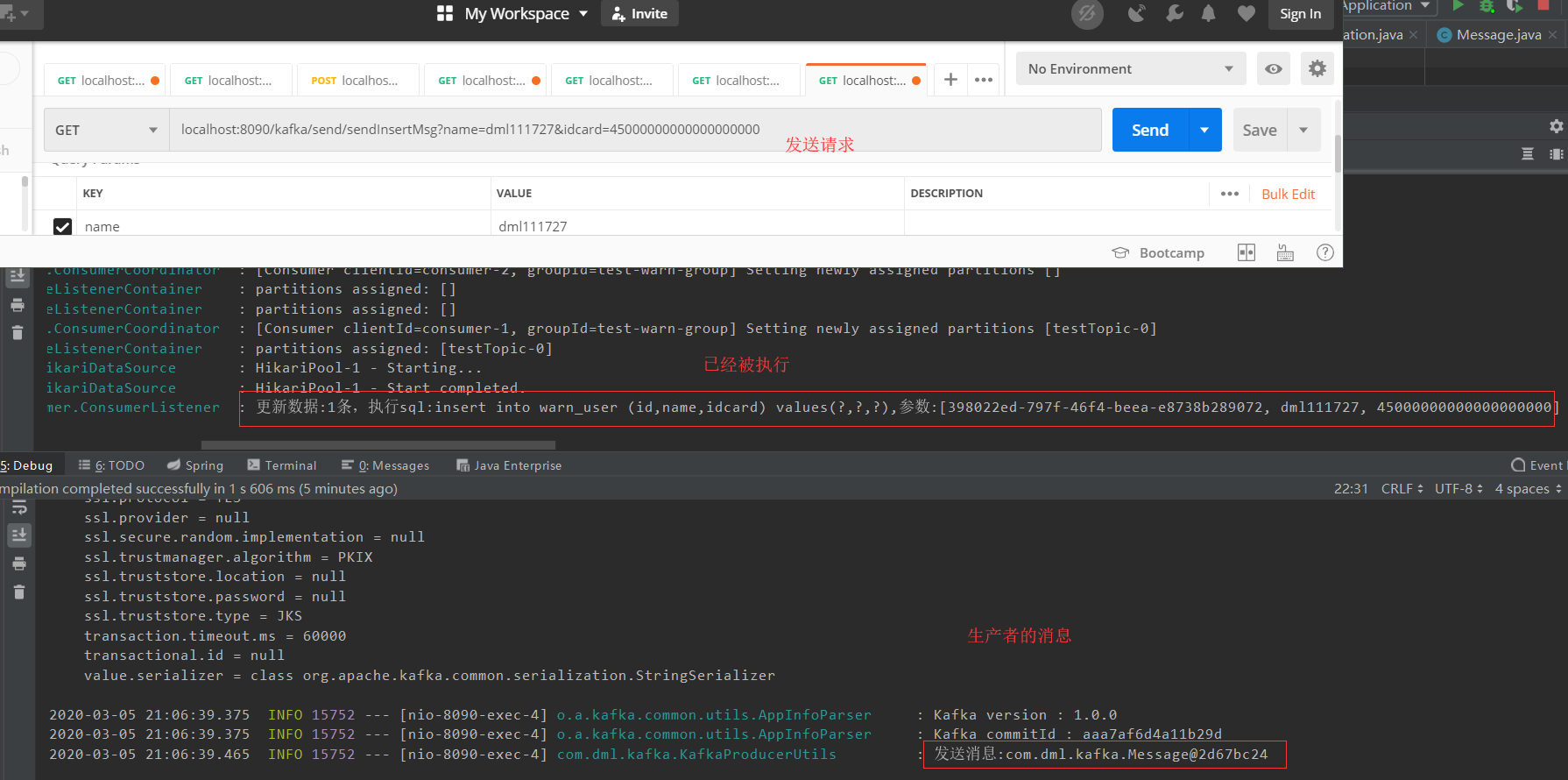Toggle two-pane layout icon in Postman footer
This screenshot has width=1568, height=780.
[x=1247, y=252]
